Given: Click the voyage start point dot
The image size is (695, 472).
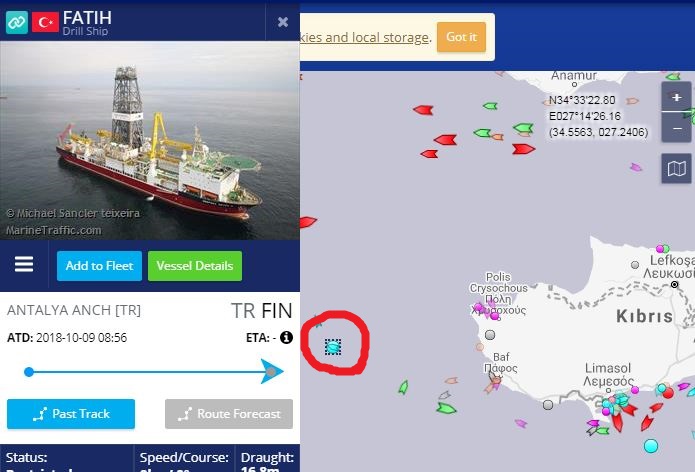Looking at the screenshot, I should (29, 372).
